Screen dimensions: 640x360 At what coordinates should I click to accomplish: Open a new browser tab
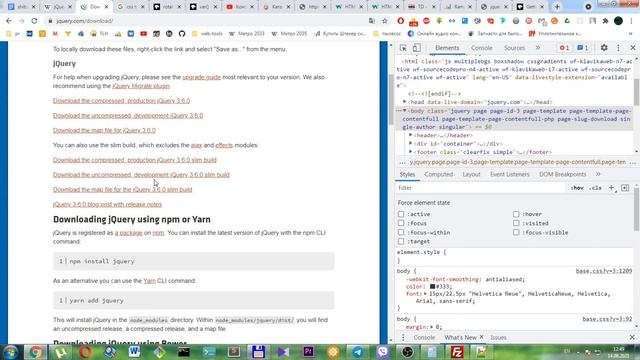(x=557, y=7)
